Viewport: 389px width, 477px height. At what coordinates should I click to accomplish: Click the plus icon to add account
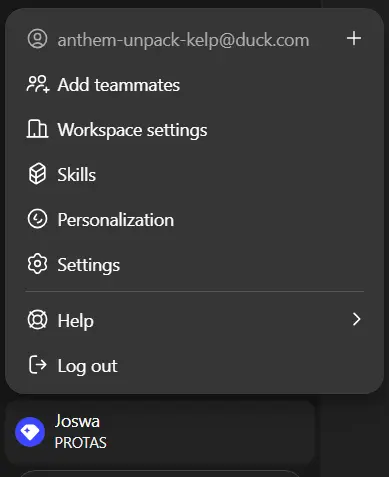[354, 38]
